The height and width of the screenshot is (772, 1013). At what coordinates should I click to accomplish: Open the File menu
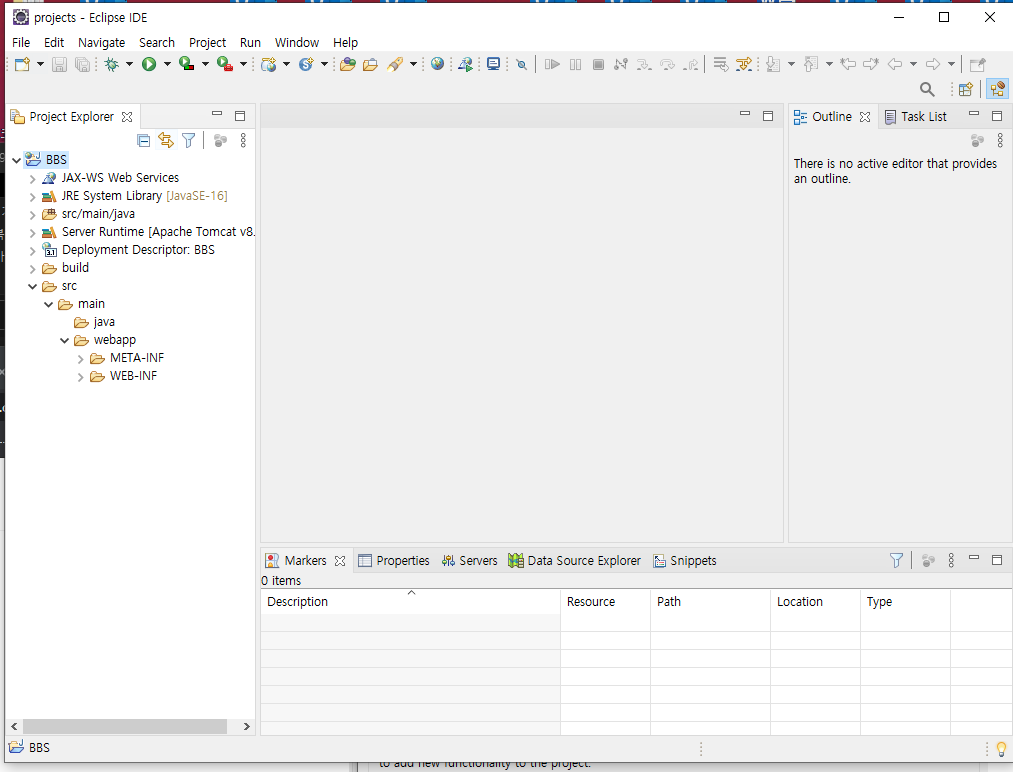coord(21,43)
